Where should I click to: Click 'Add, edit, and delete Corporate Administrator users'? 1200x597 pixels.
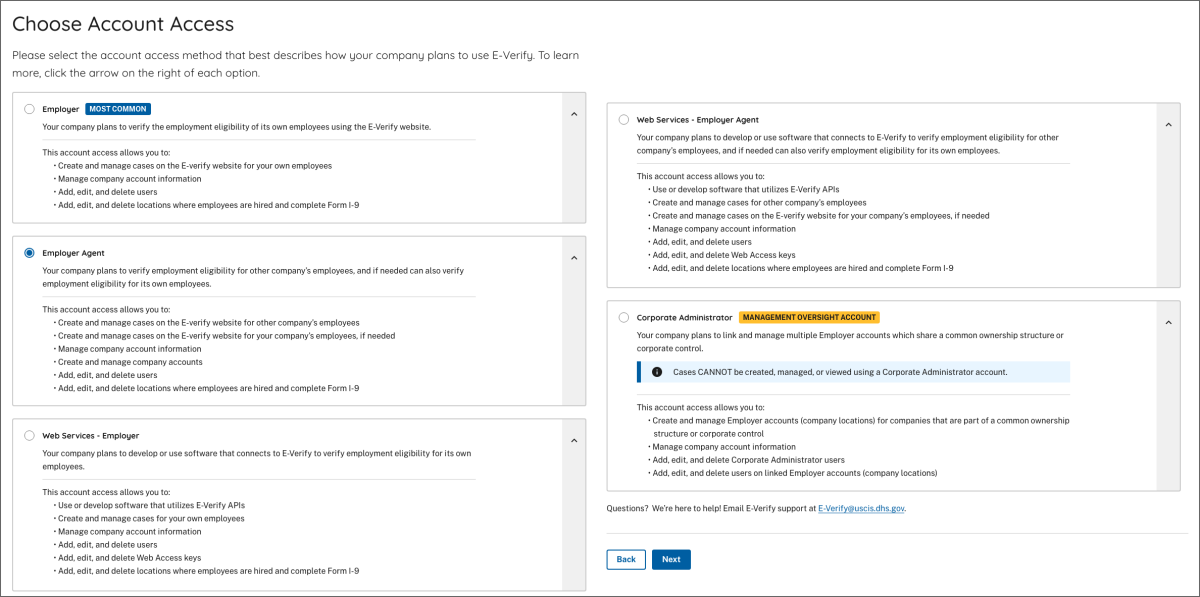pyautogui.click(x=749, y=460)
